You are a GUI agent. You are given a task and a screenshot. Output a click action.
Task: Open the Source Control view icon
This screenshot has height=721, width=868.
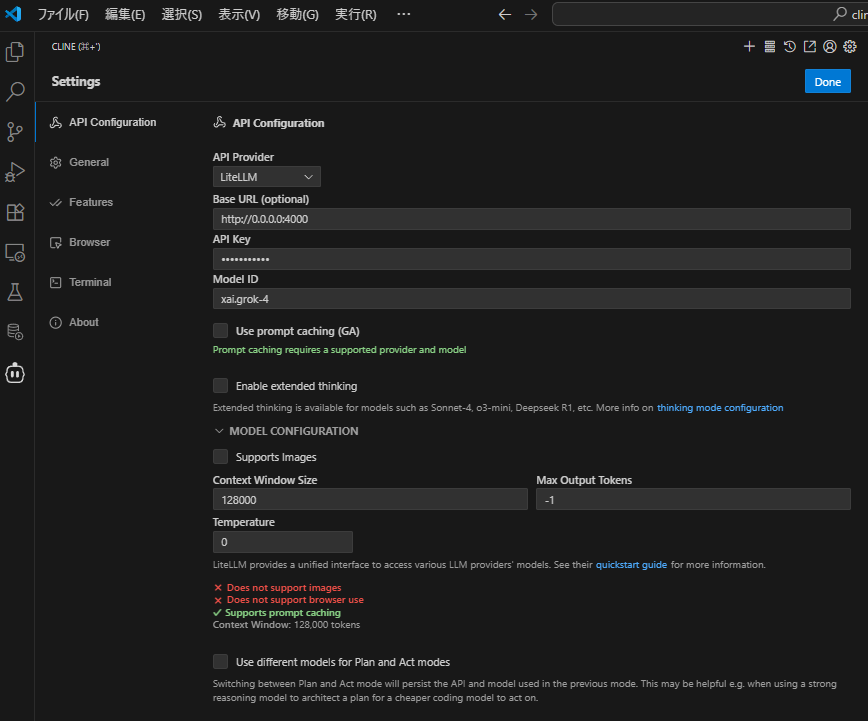pos(15,132)
